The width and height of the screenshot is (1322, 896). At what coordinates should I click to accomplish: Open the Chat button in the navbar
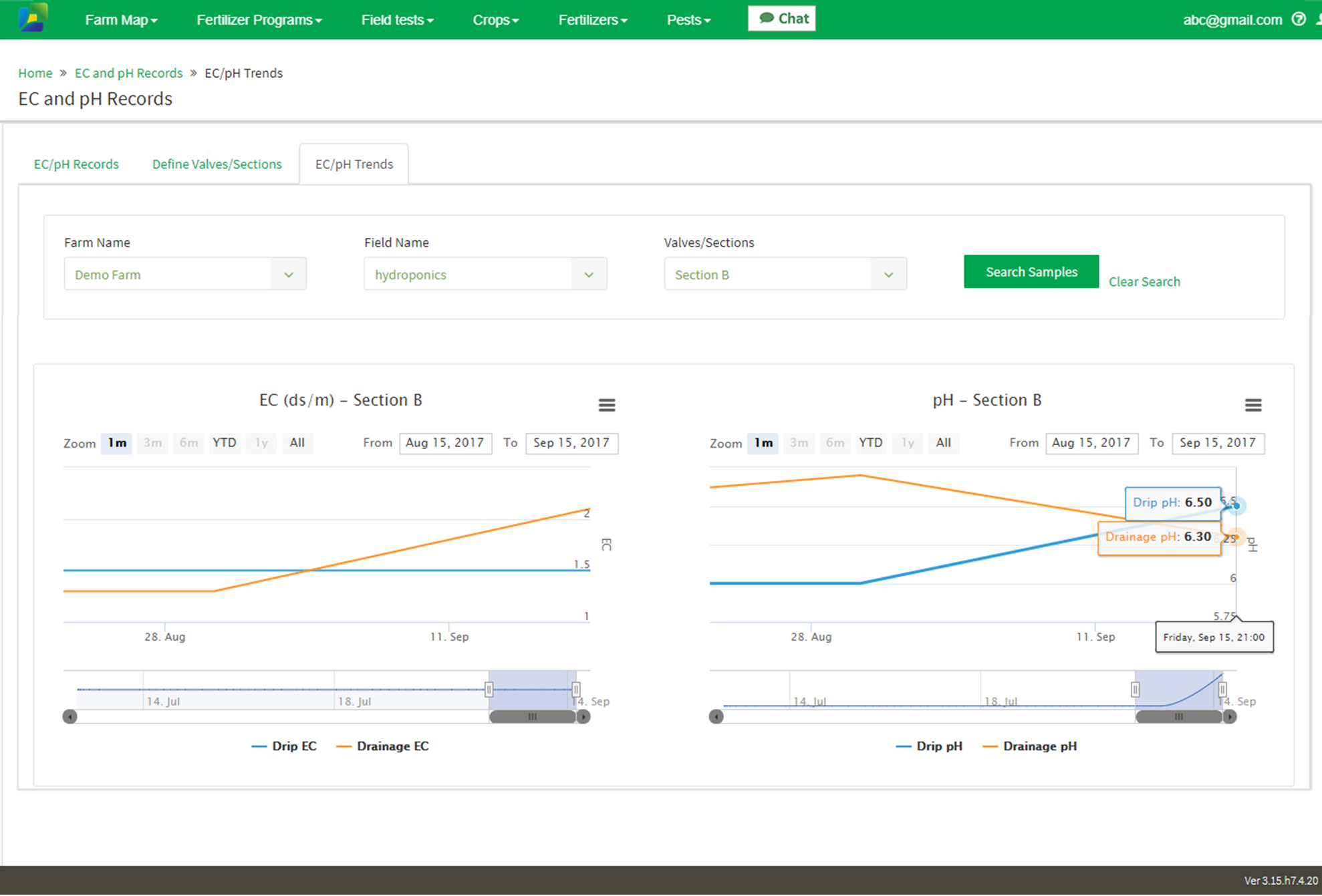coord(782,19)
